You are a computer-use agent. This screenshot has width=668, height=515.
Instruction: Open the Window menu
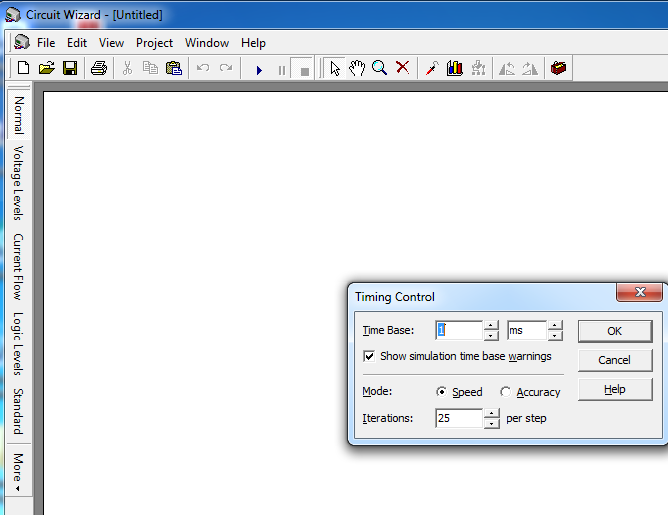[x=207, y=43]
